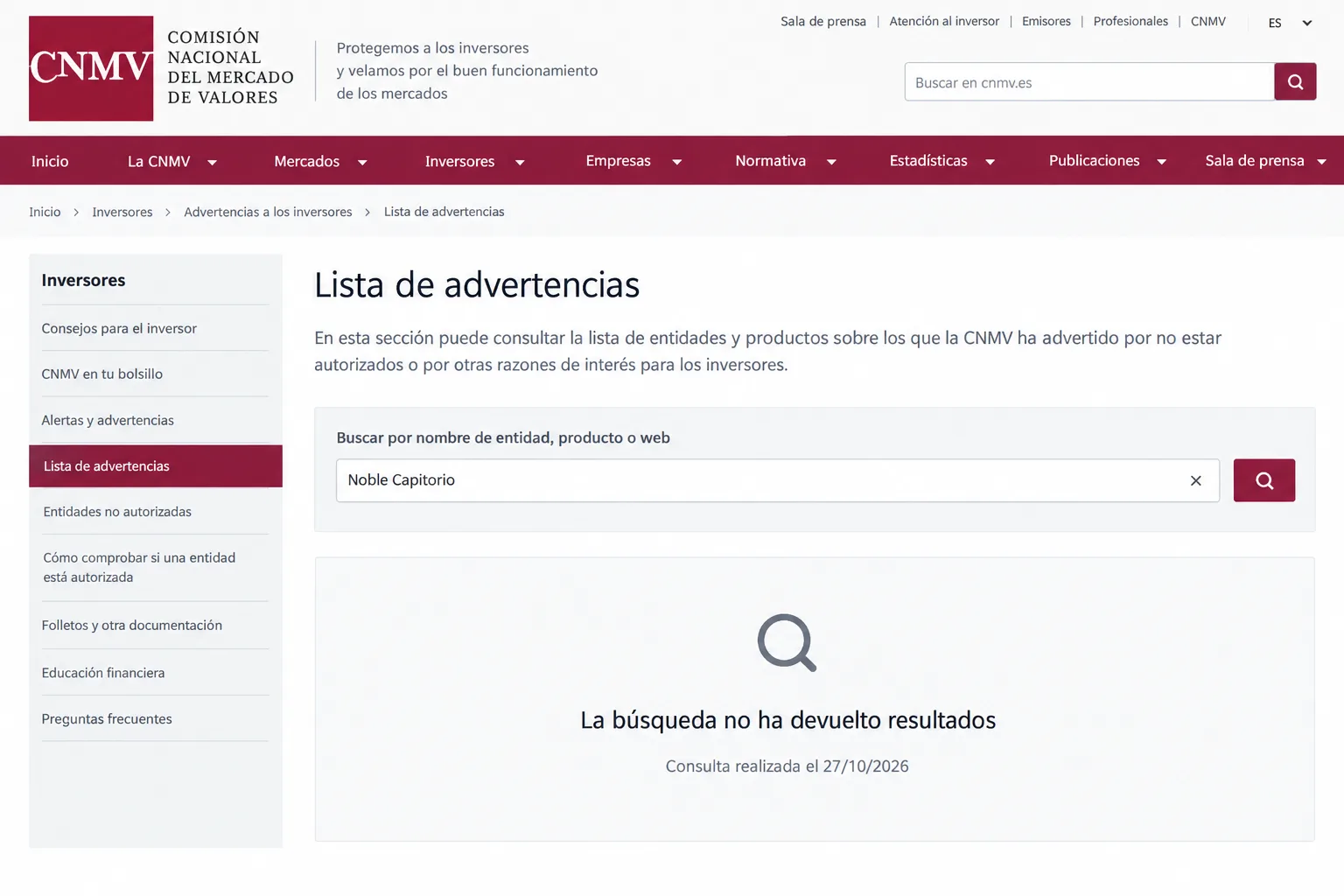Click 'La búsqueda no ha devuelto resultados' message
Screen dimensions: 1344x896
click(788, 720)
